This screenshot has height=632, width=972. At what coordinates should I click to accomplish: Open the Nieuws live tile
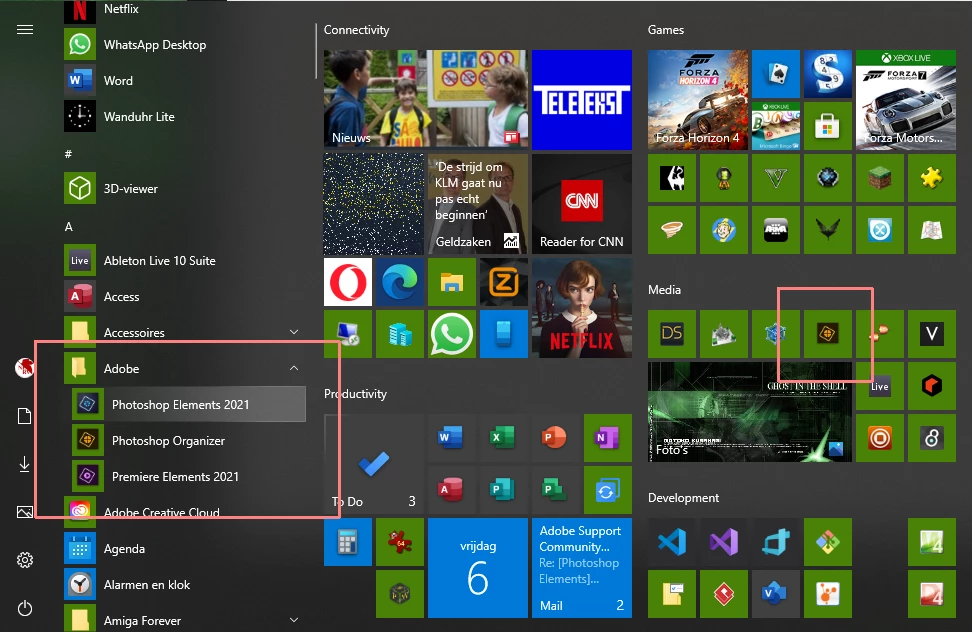pyautogui.click(x=426, y=100)
